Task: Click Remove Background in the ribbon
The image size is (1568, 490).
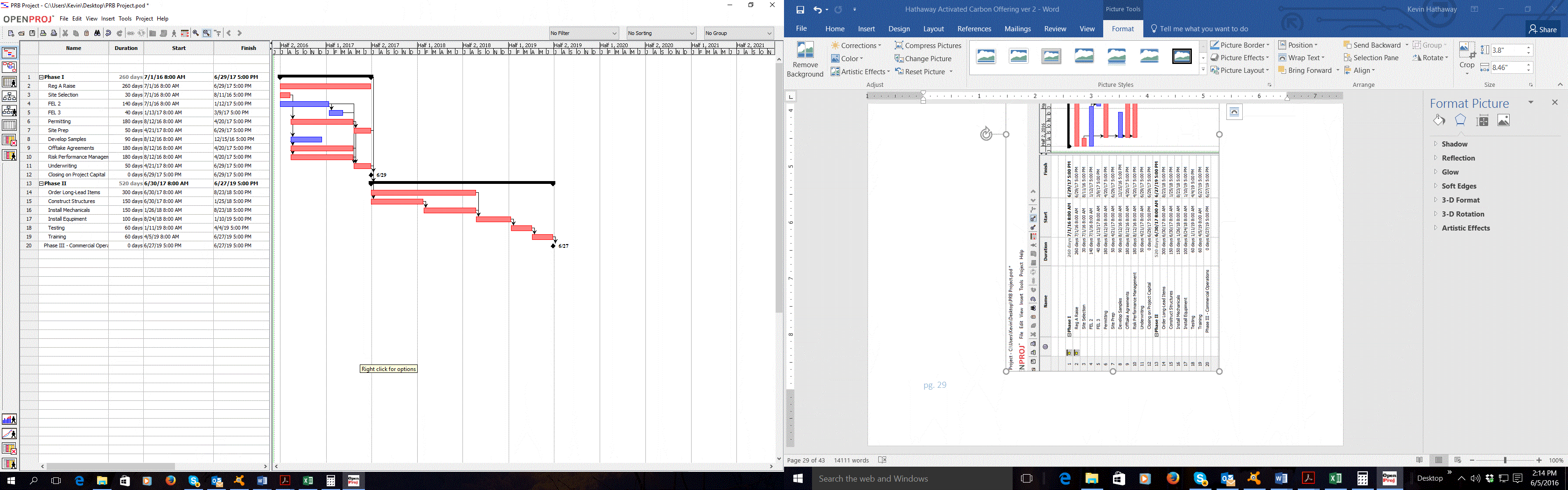Action: [805, 60]
